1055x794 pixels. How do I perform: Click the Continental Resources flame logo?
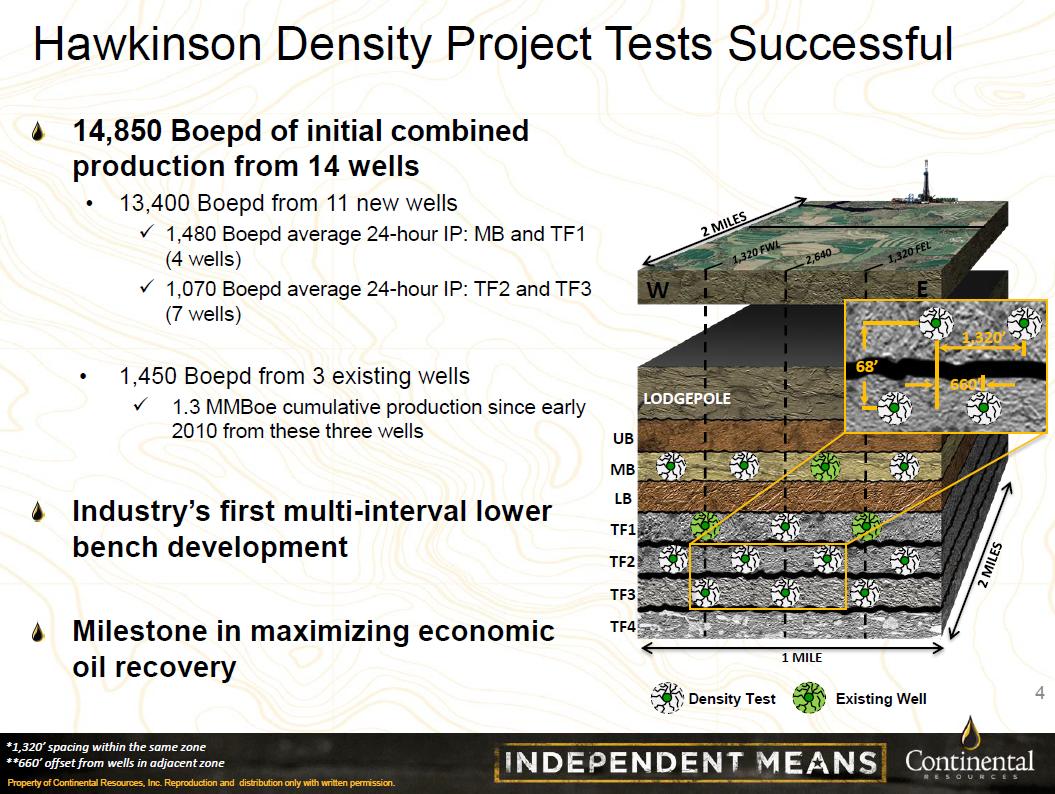click(x=968, y=736)
